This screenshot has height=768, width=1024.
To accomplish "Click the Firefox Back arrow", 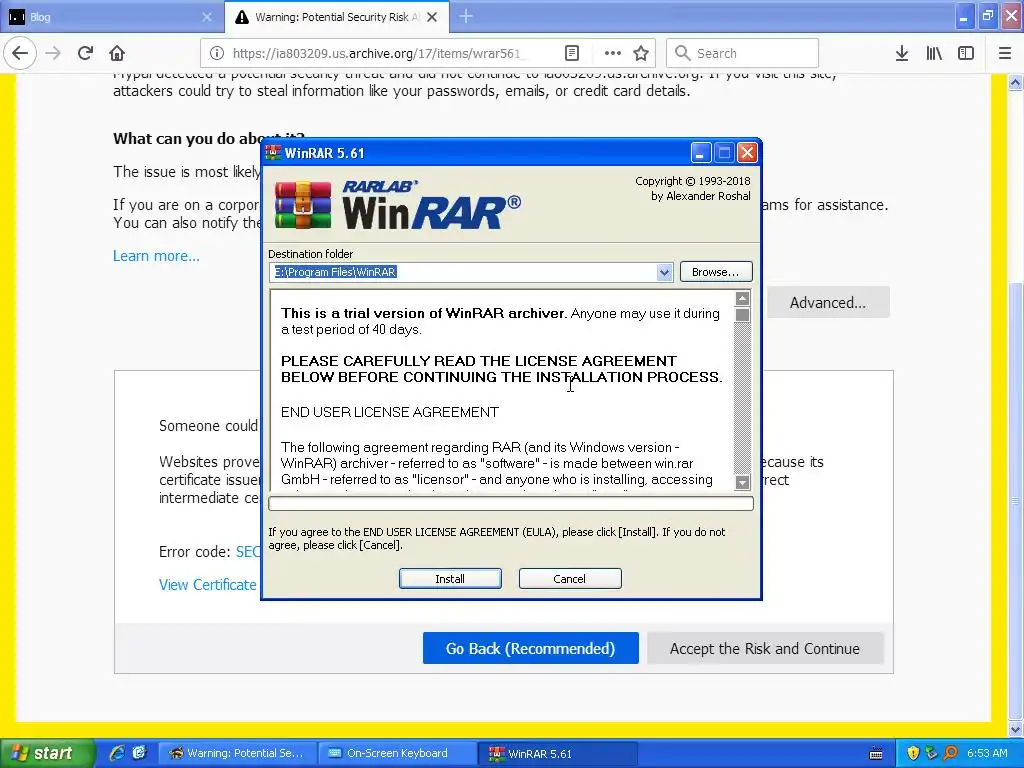I will 20,53.
